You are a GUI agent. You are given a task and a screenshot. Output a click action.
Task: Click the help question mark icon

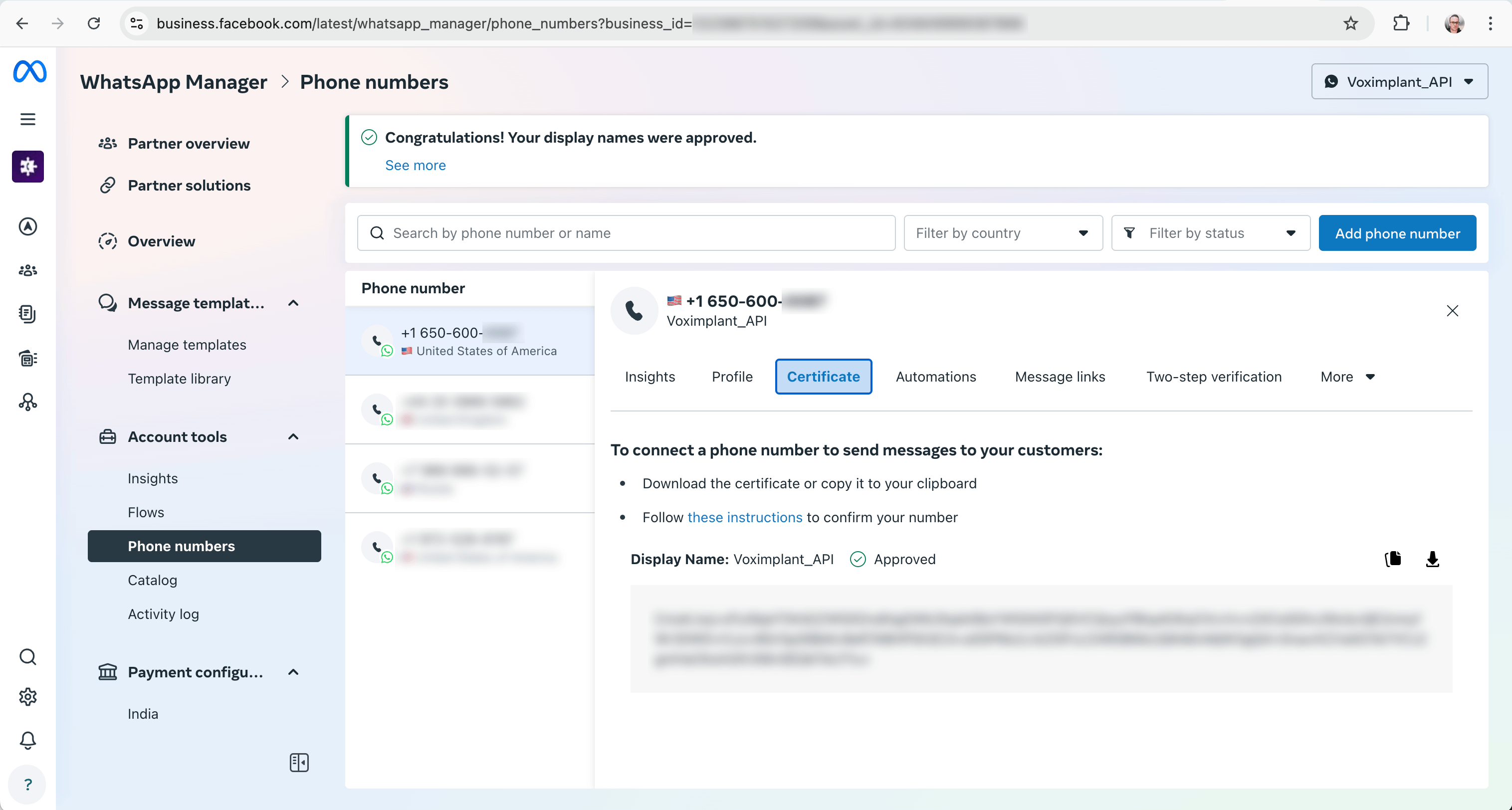point(27,784)
